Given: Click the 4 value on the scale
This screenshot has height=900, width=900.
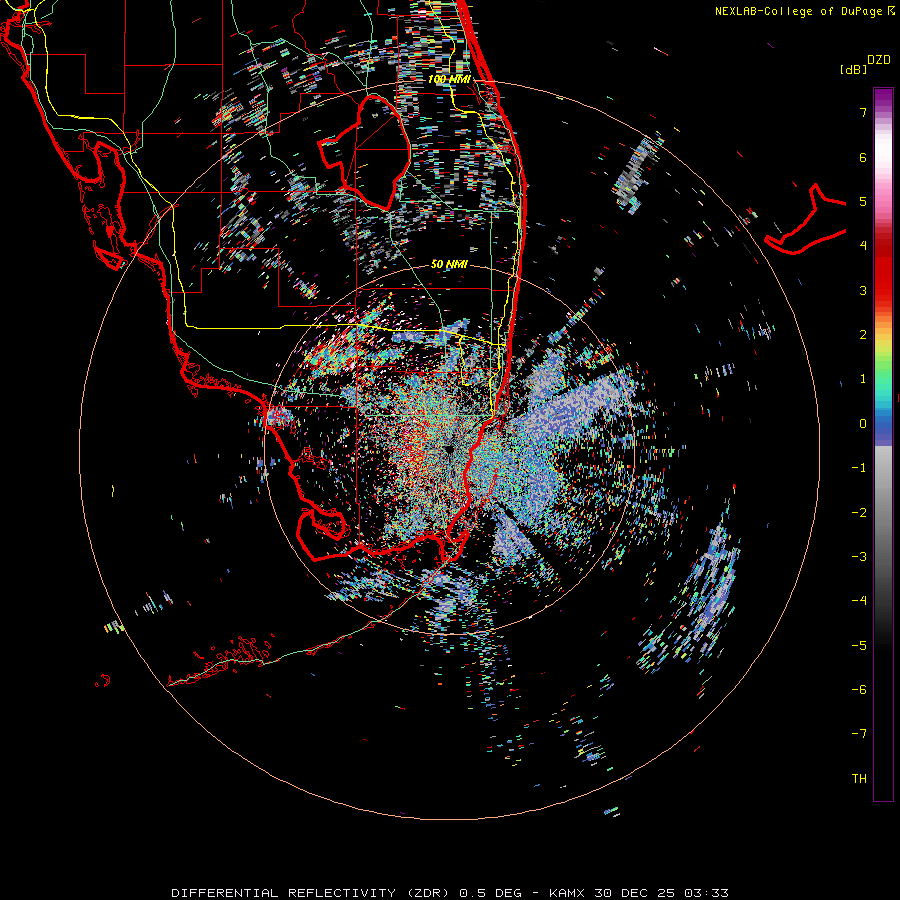Looking at the screenshot, I should pos(863,246).
